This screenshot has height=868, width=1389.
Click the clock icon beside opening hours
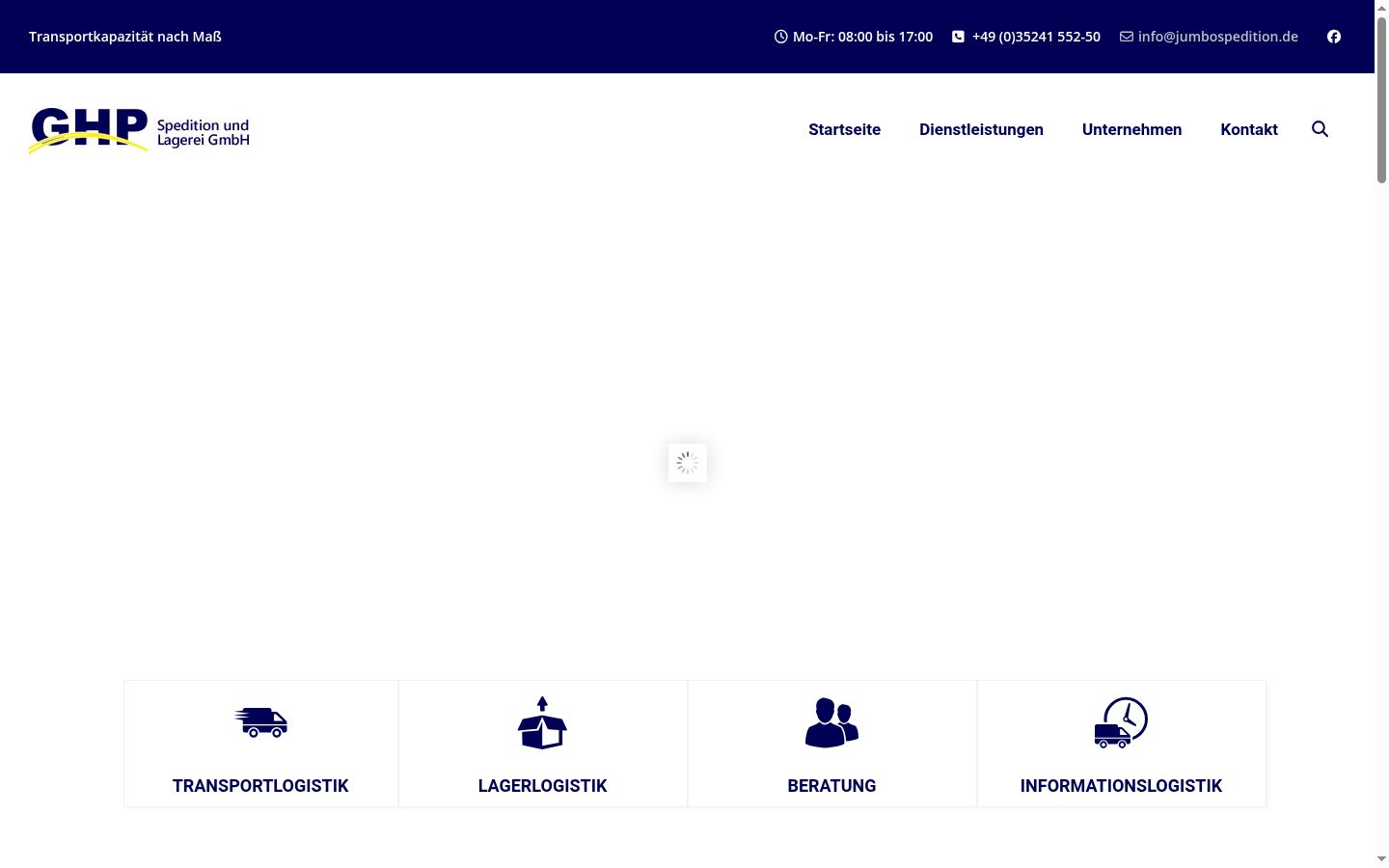[780, 37]
